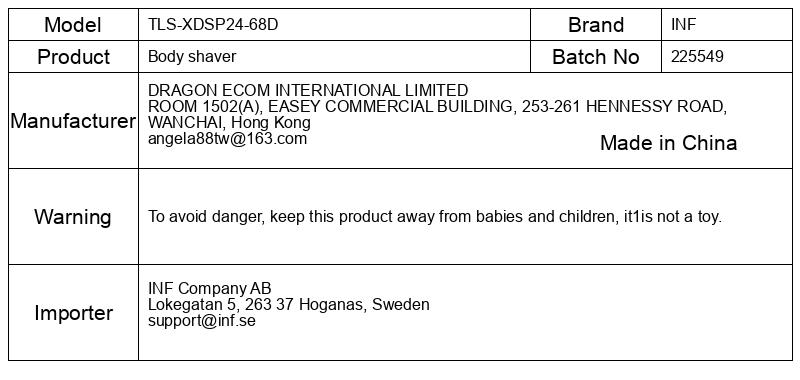Click the WANCHAI, Hong Kong line
800x380 pixels.
(x=229, y=122)
